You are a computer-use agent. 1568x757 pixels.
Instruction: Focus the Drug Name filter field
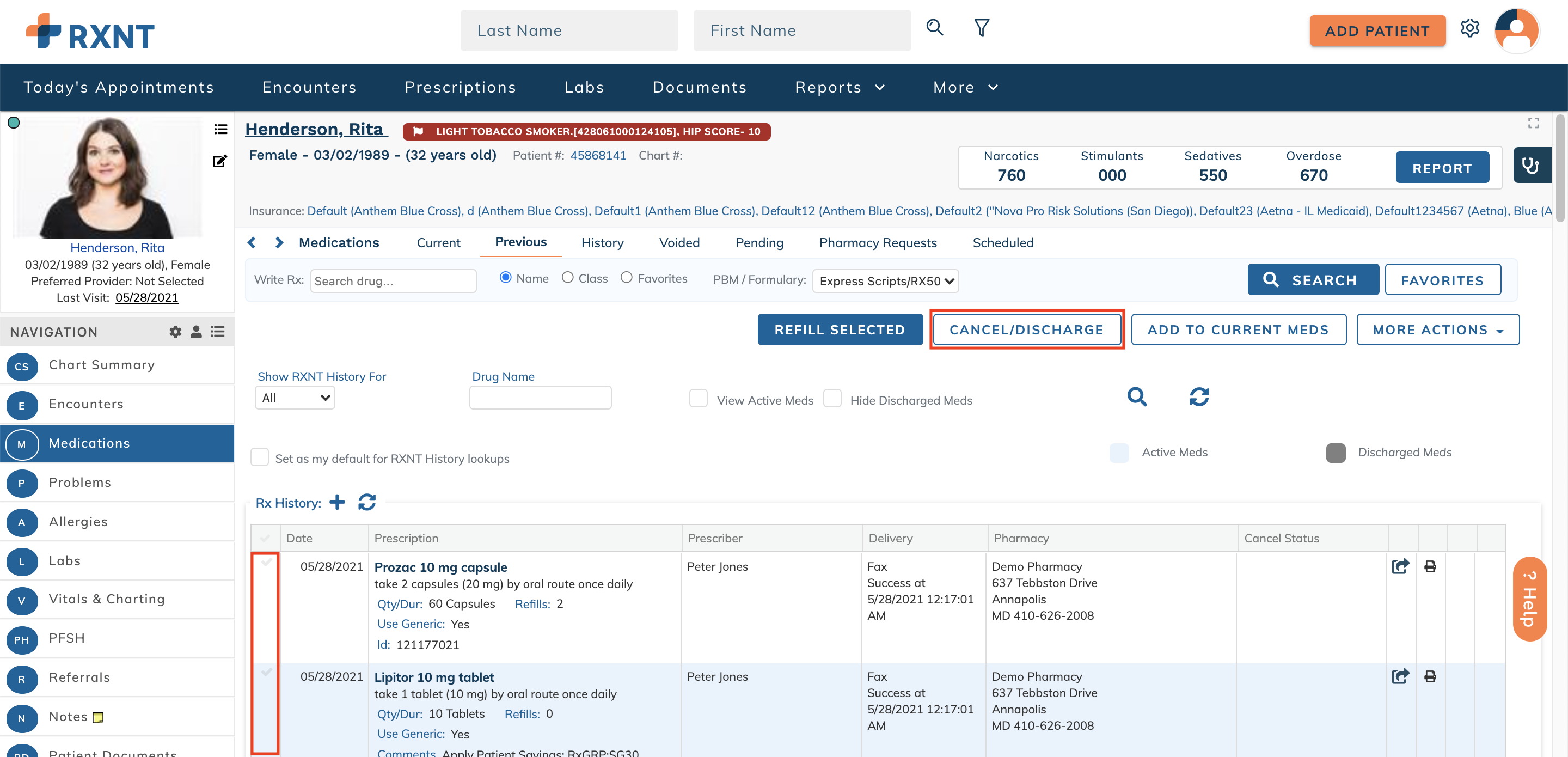[x=540, y=397]
